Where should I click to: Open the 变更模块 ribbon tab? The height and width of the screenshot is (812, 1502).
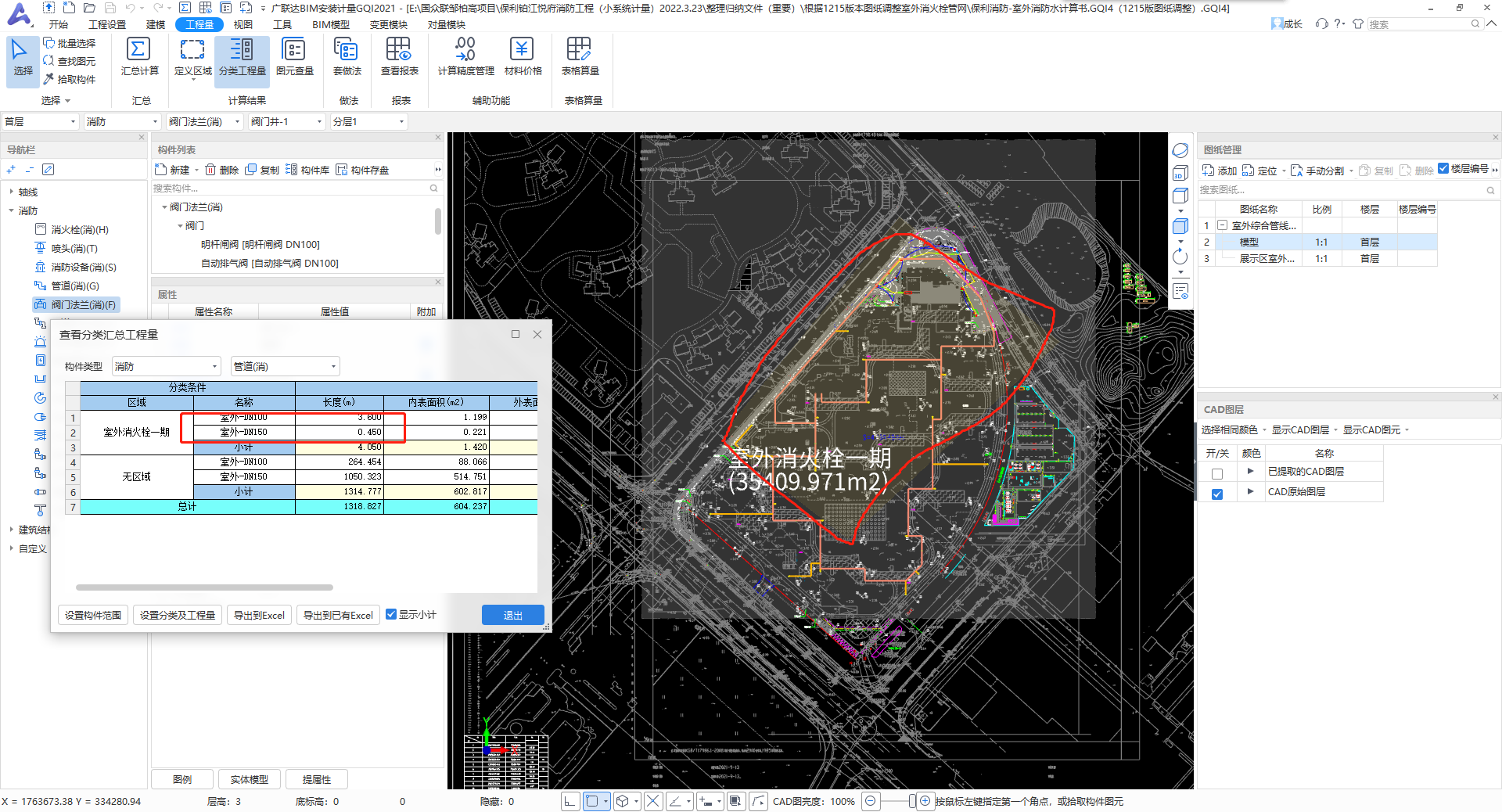click(388, 24)
